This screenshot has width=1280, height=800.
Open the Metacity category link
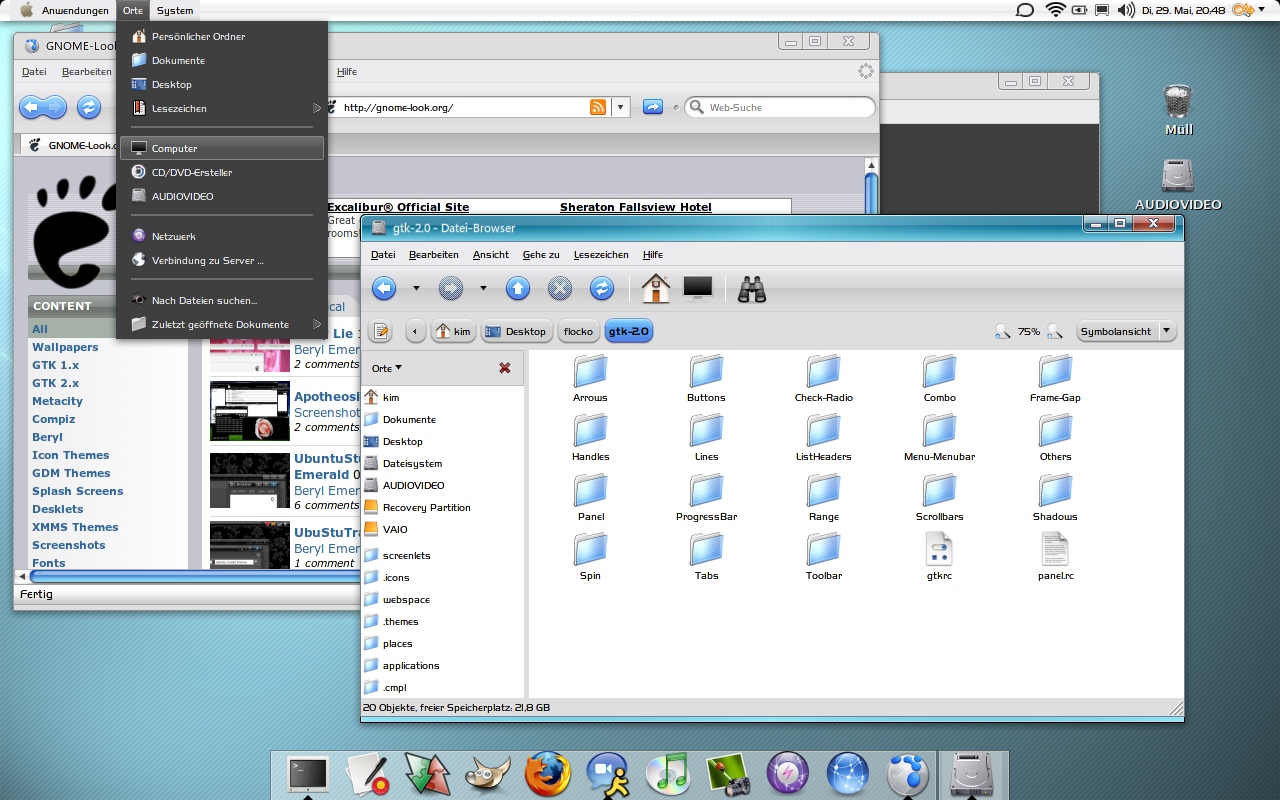coord(58,401)
